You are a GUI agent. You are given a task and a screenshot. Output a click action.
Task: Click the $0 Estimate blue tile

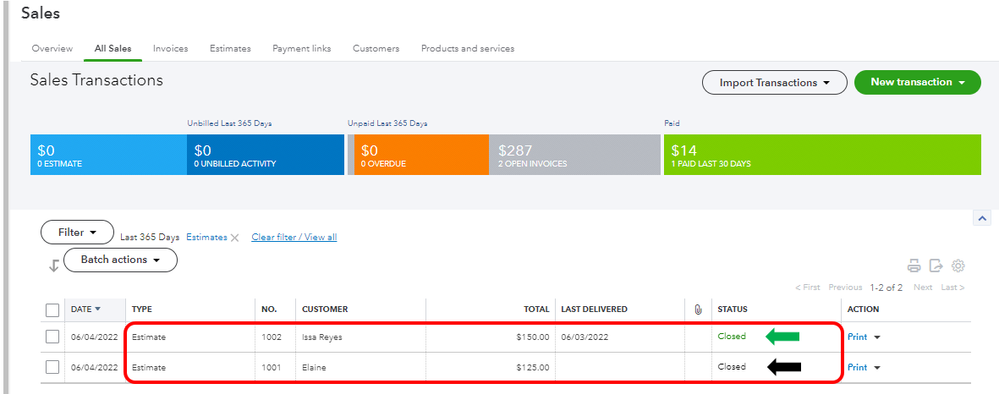coord(108,155)
